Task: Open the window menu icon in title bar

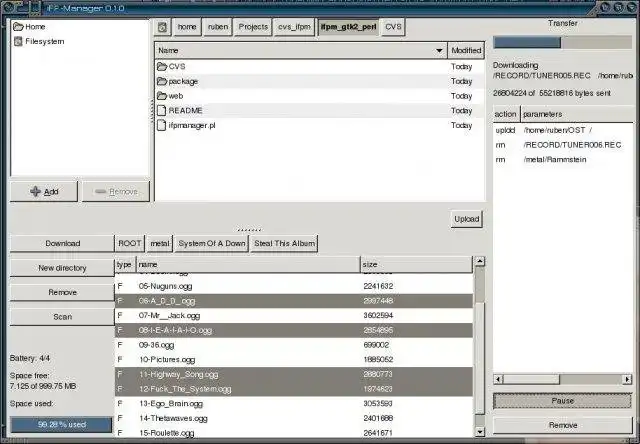Action: tap(10, 7)
